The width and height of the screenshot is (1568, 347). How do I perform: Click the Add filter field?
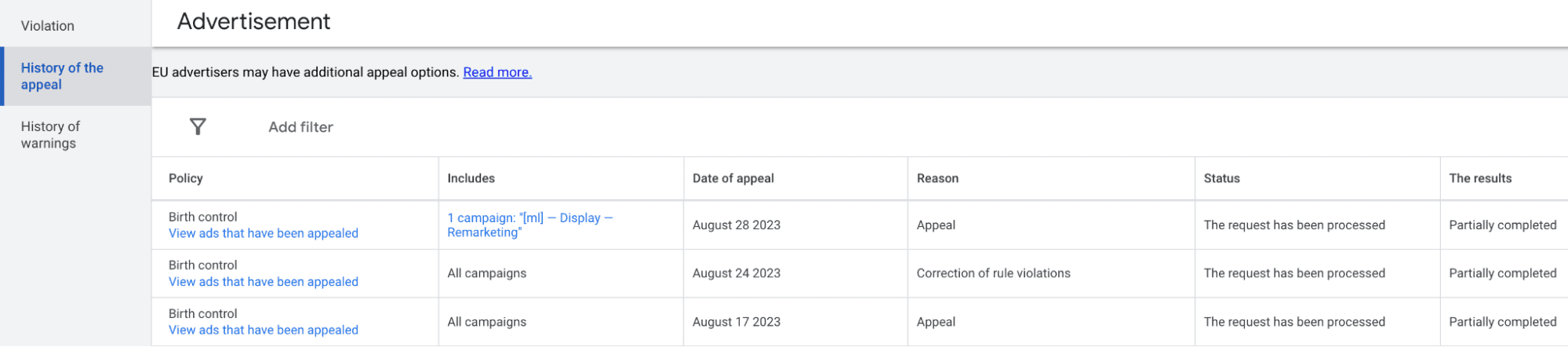[x=300, y=127]
